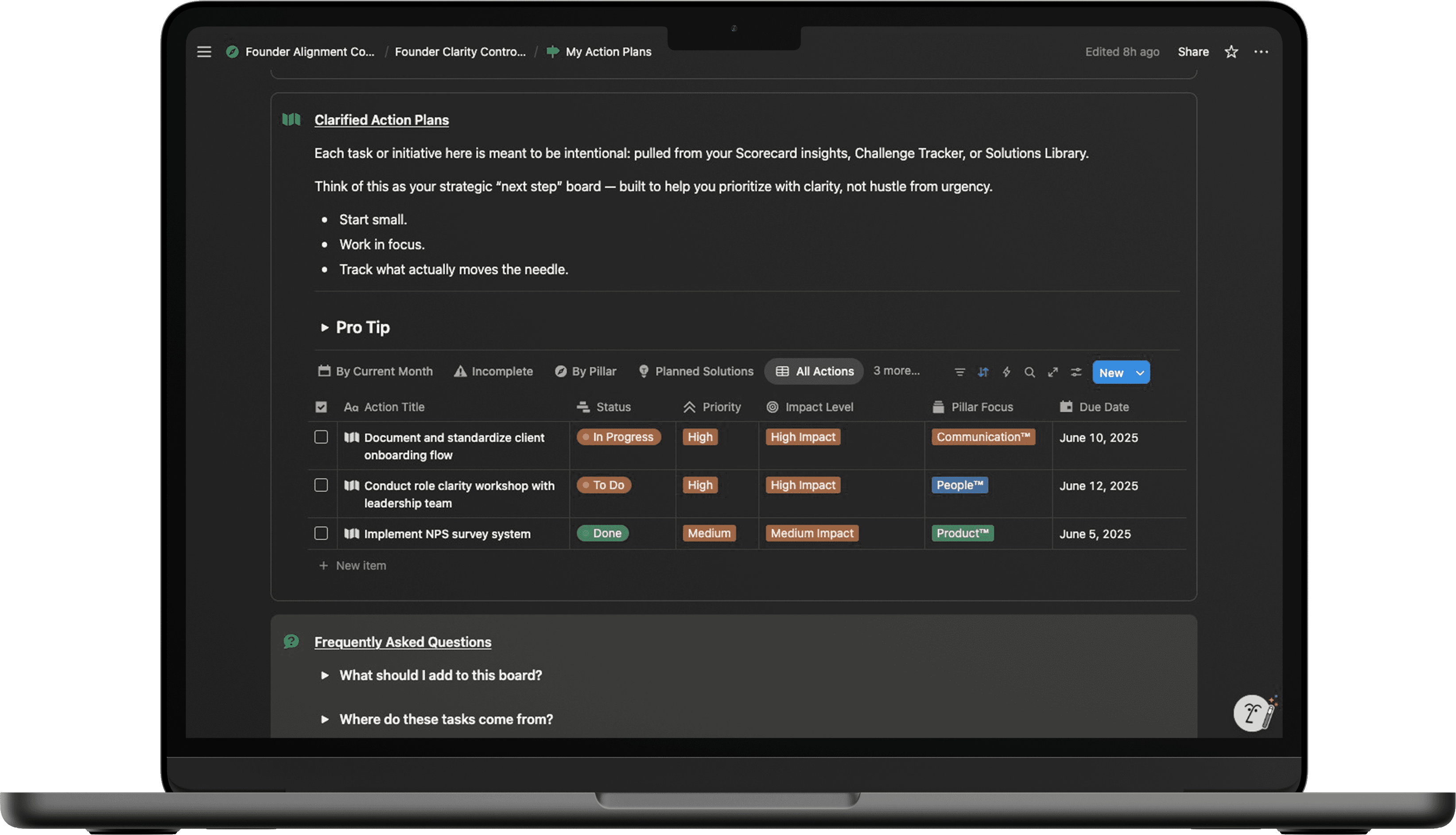This screenshot has height=835, width=1456.
Task: Switch to the By Pillar view tab
Action: (586, 371)
